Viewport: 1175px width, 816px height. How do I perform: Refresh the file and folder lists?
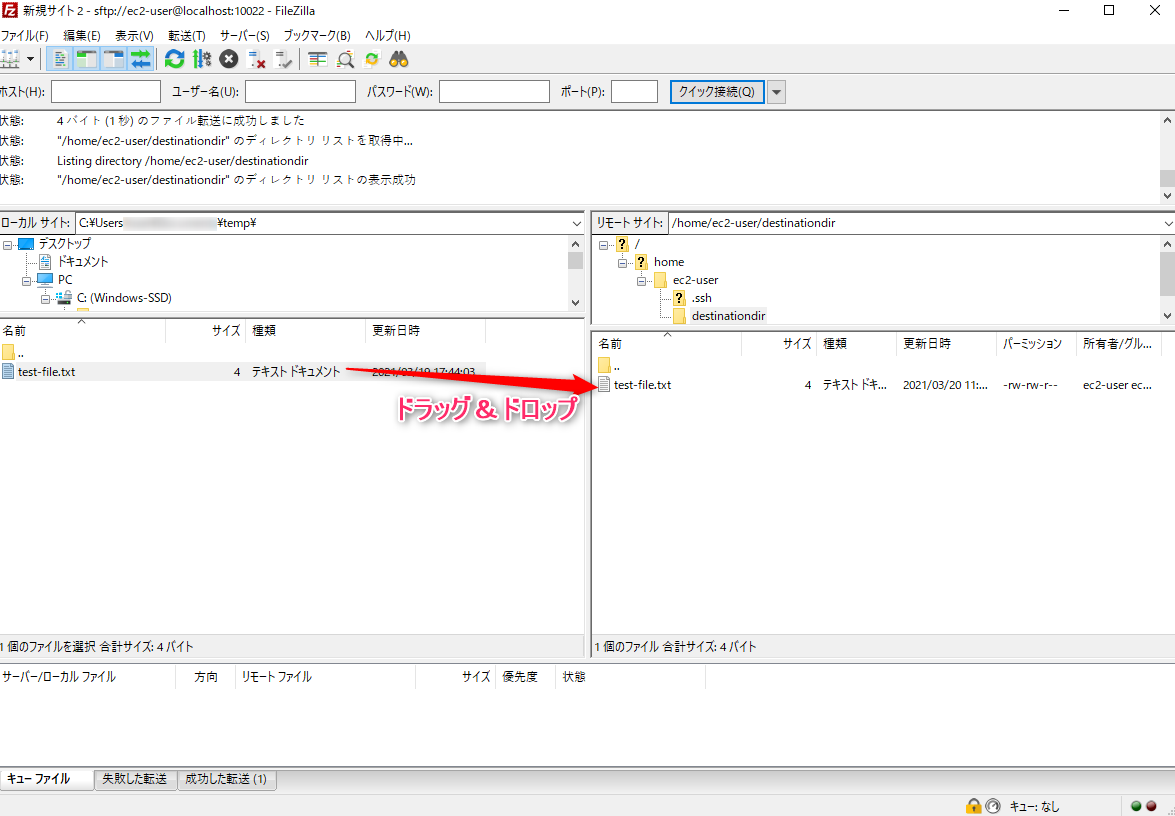[x=175, y=59]
